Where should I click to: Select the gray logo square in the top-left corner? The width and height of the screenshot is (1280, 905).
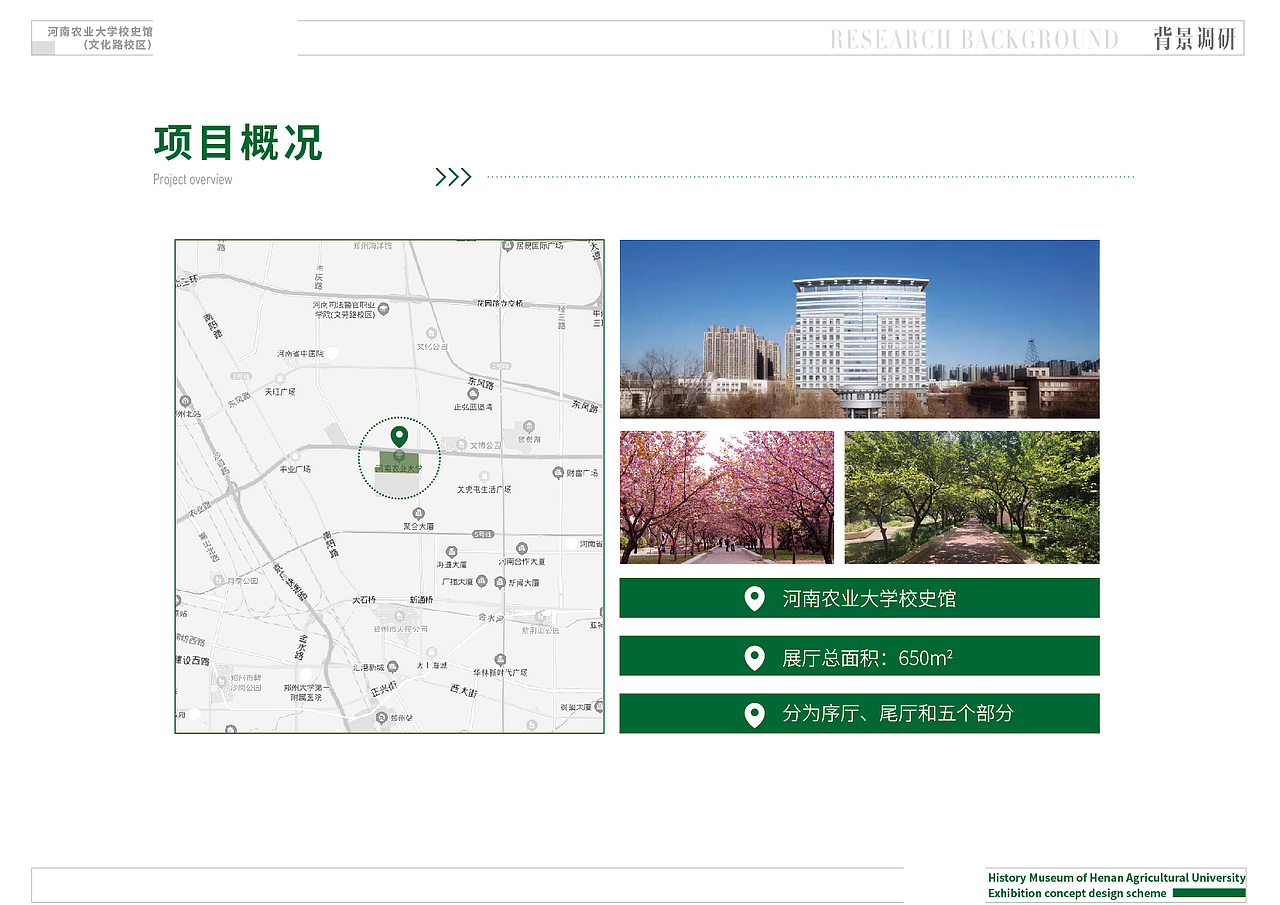click(x=42, y=47)
